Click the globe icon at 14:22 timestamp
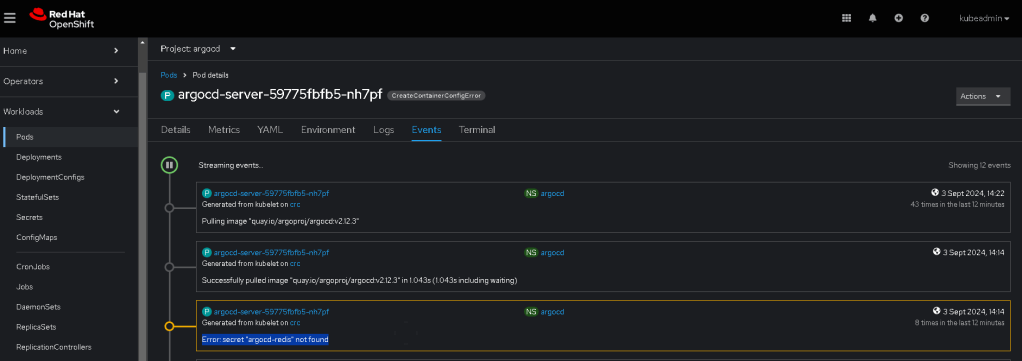The height and width of the screenshot is (361, 1022). (935, 193)
